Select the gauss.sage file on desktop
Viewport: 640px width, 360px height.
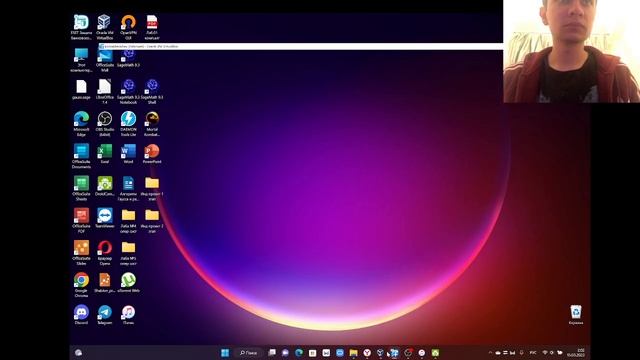(81, 89)
